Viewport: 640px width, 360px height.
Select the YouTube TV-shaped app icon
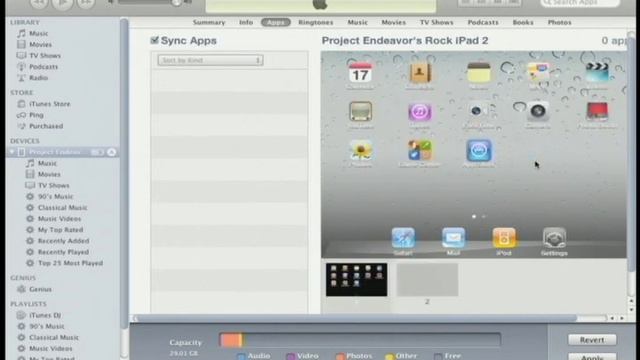click(x=360, y=111)
